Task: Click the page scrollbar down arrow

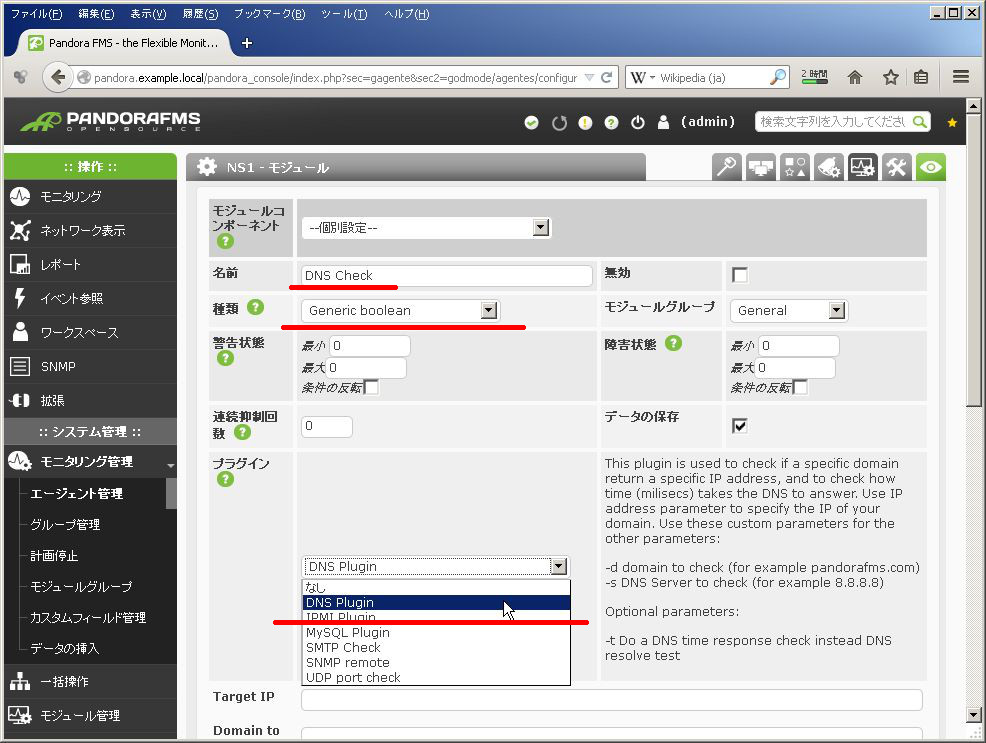Action: pyautogui.click(x=973, y=714)
